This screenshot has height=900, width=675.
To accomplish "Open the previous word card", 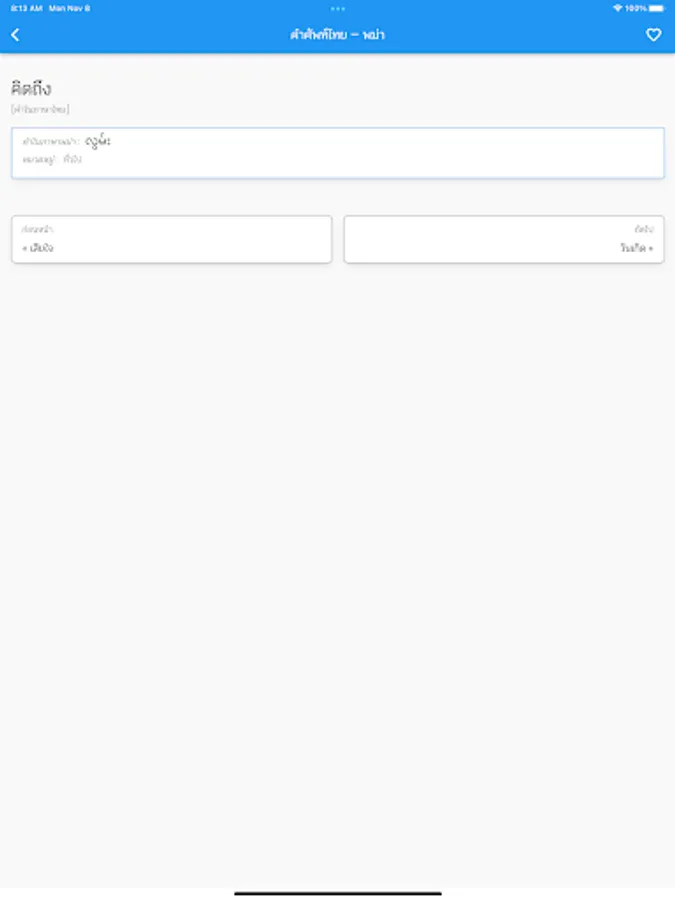I will pos(171,239).
